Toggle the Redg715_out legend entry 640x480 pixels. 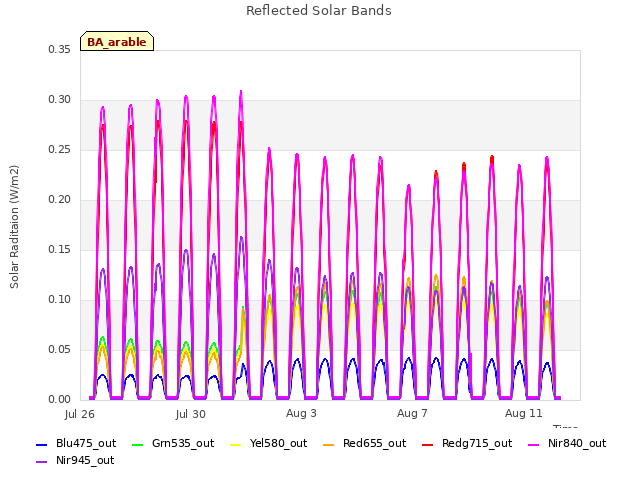(x=467, y=444)
